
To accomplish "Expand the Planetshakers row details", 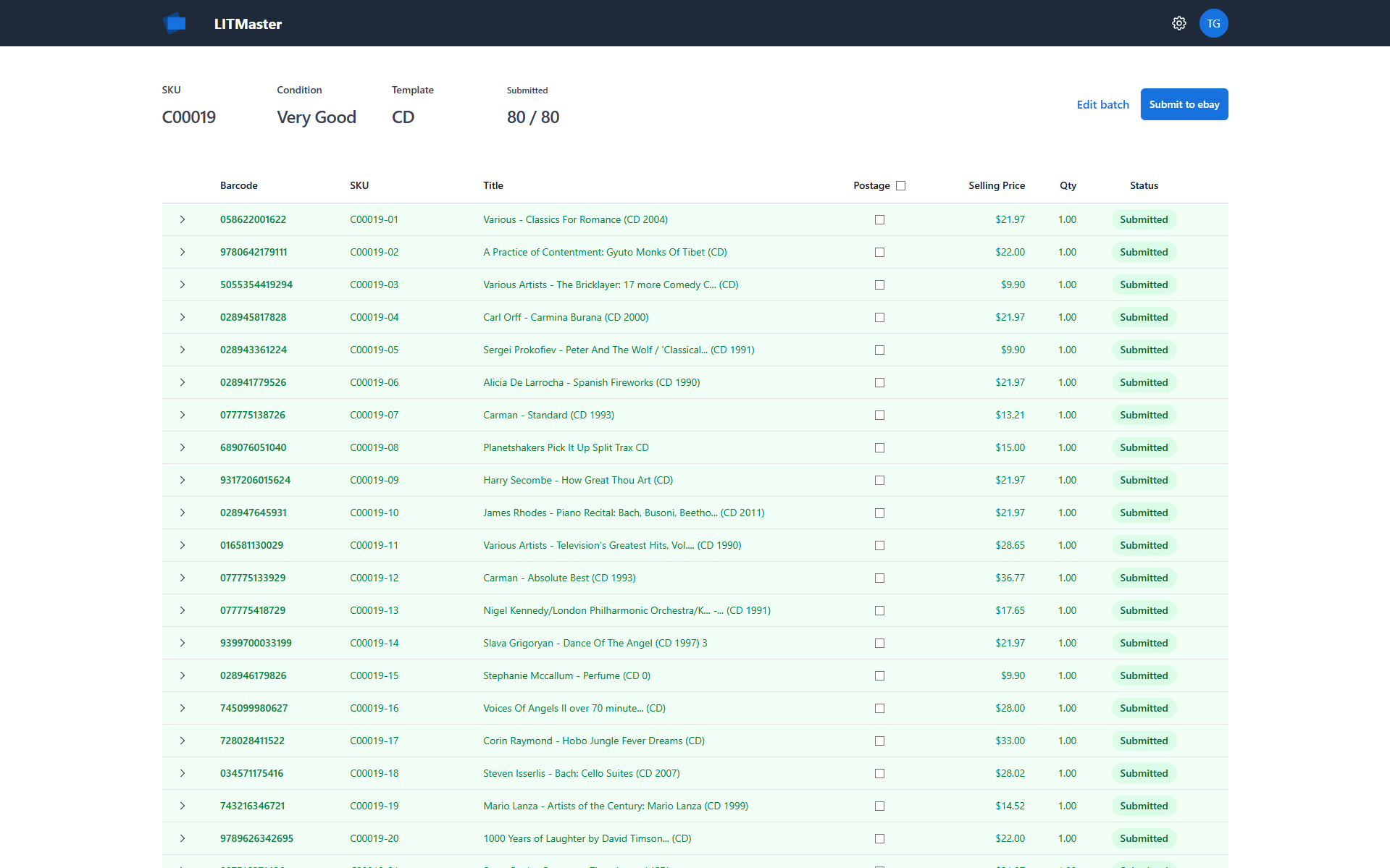I will [x=183, y=447].
